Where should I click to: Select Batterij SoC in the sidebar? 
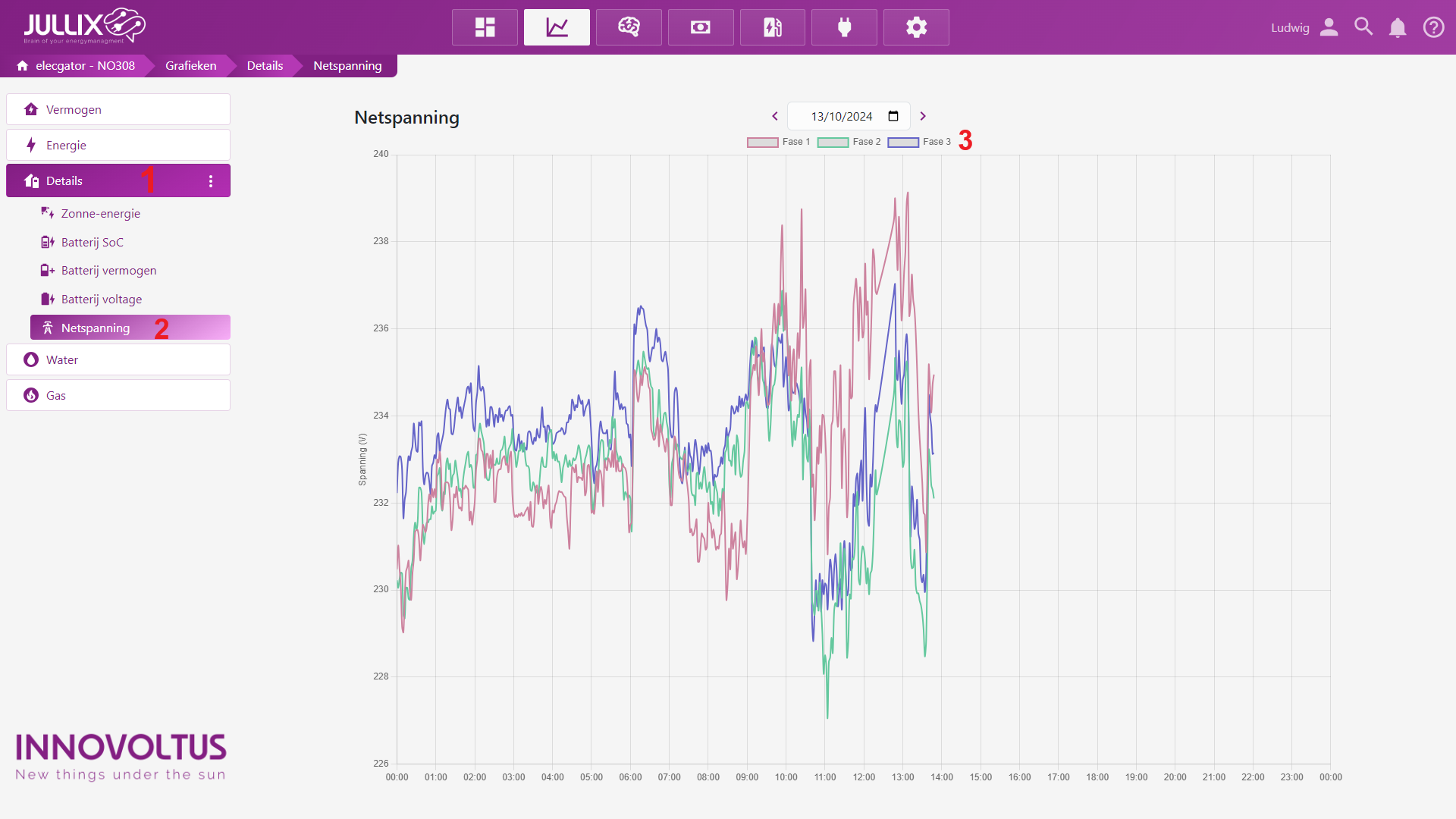(92, 242)
